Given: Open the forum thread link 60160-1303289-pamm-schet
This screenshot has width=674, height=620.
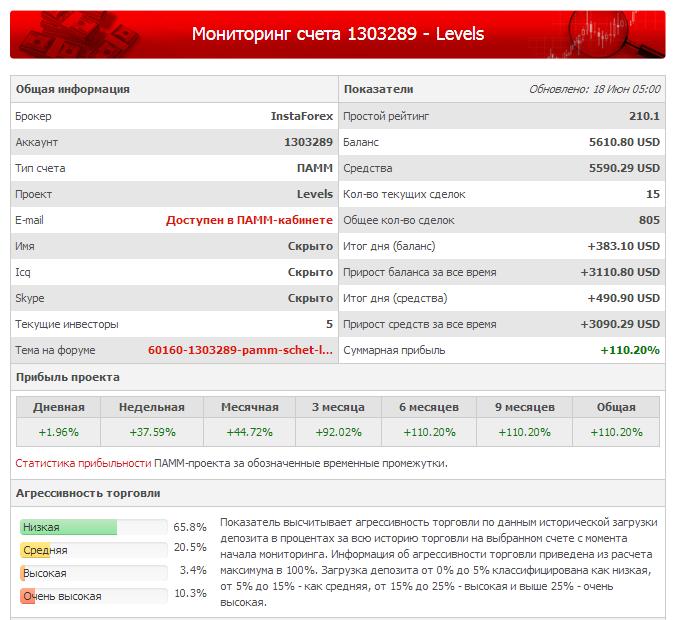Looking at the screenshot, I should tap(240, 350).
